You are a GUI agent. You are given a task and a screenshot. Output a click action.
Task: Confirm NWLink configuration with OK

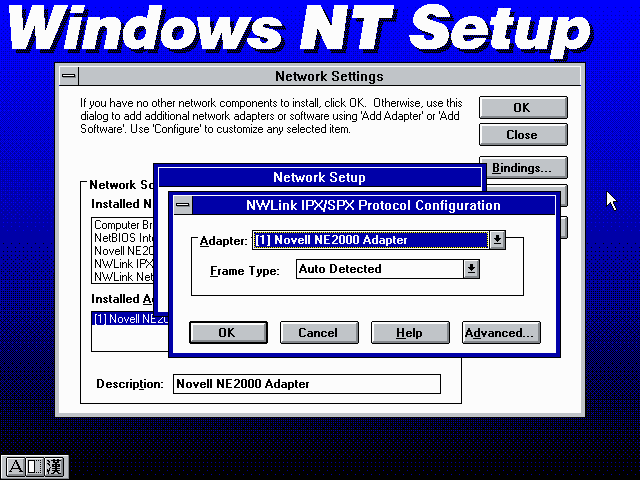pyautogui.click(x=229, y=333)
